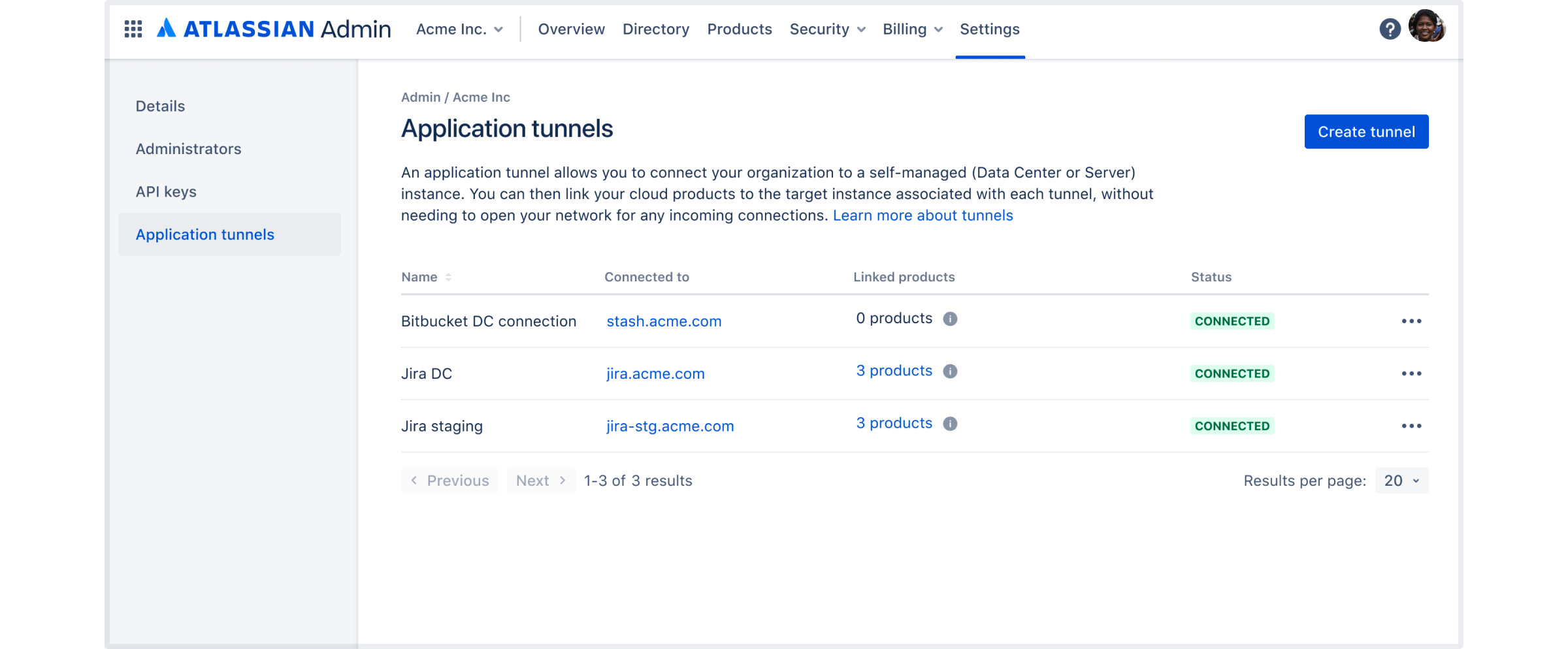
Task: Expand the Billing menu dropdown
Action: coord(913,29)
